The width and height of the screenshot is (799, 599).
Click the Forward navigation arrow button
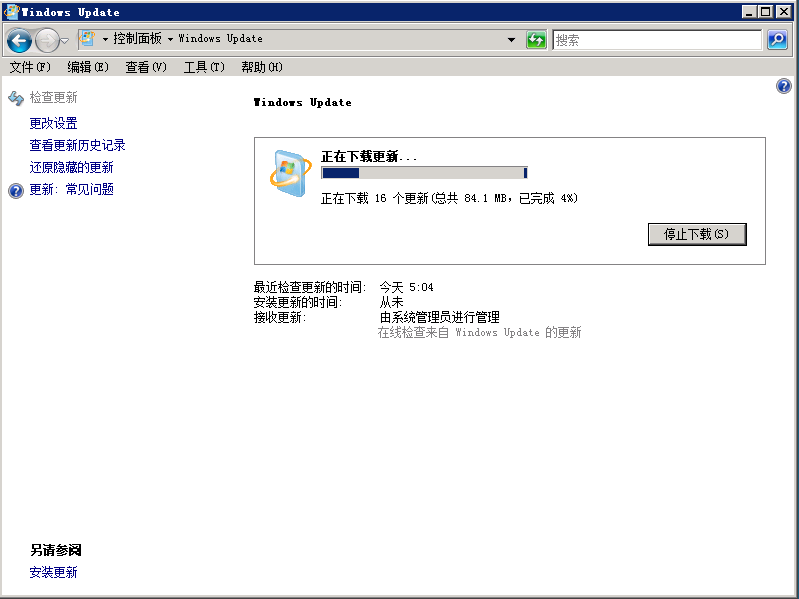click(46, 40)
